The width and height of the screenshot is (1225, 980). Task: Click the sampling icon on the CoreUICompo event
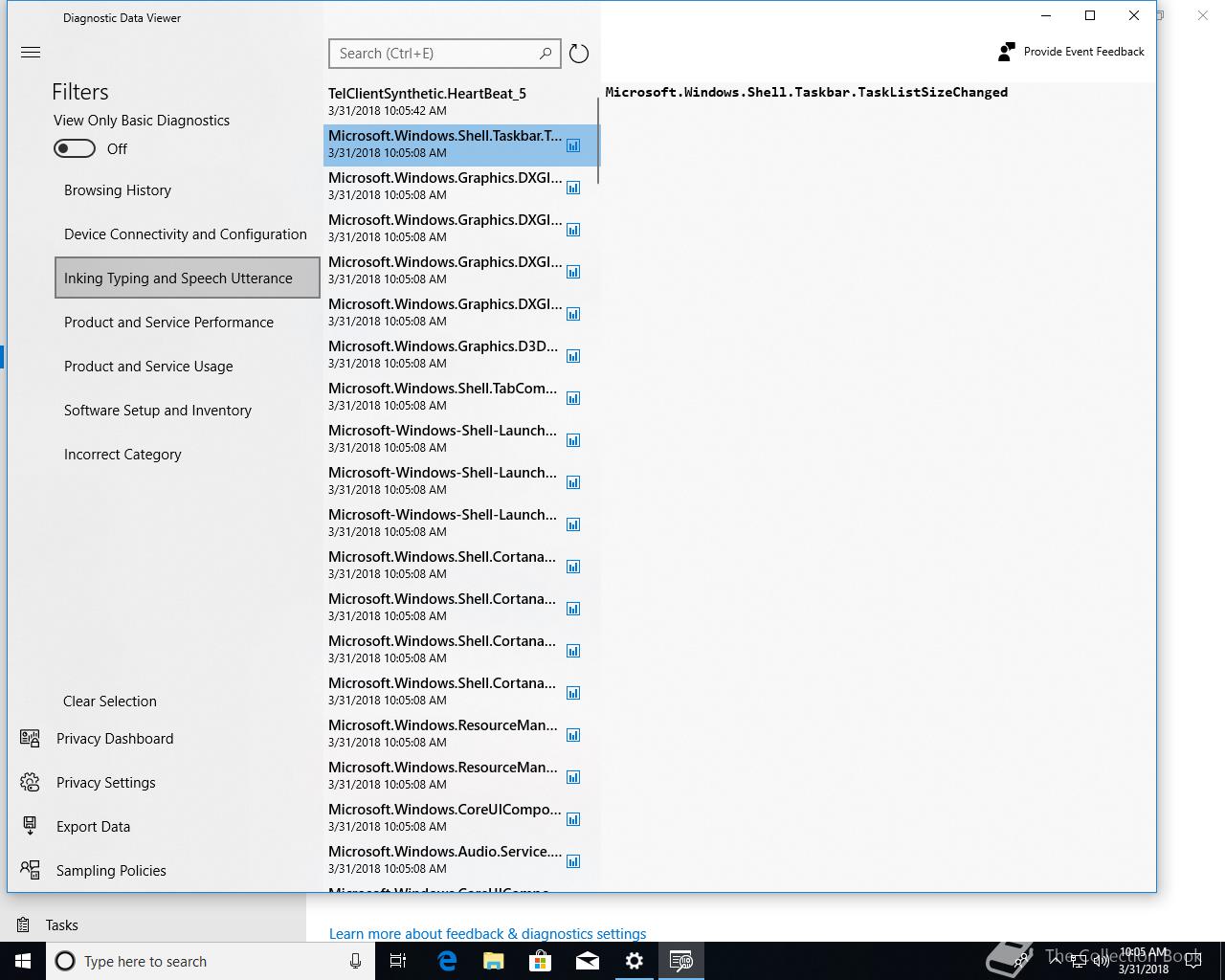[x=573, y=819]
